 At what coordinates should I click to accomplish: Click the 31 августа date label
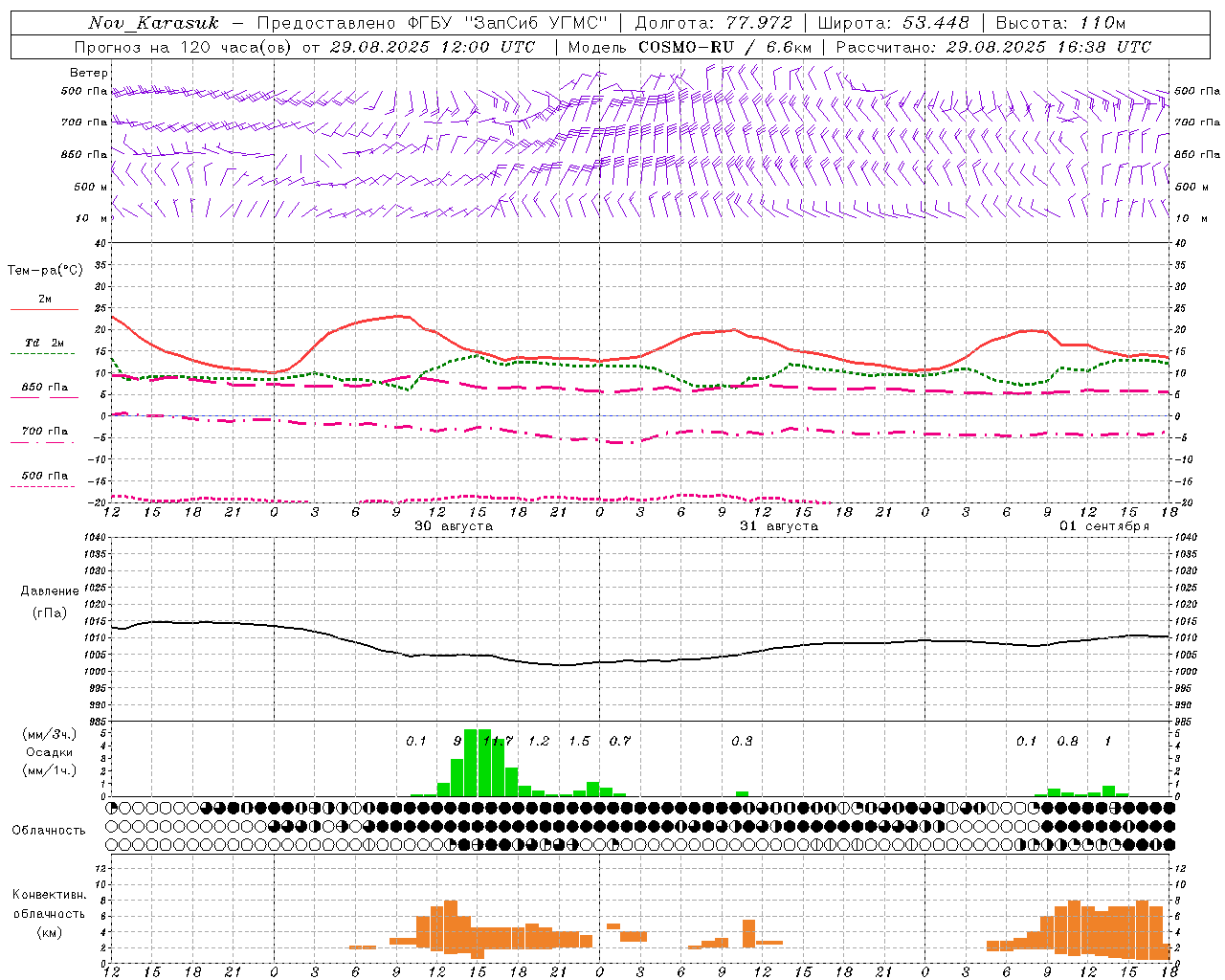pos(779,526)
